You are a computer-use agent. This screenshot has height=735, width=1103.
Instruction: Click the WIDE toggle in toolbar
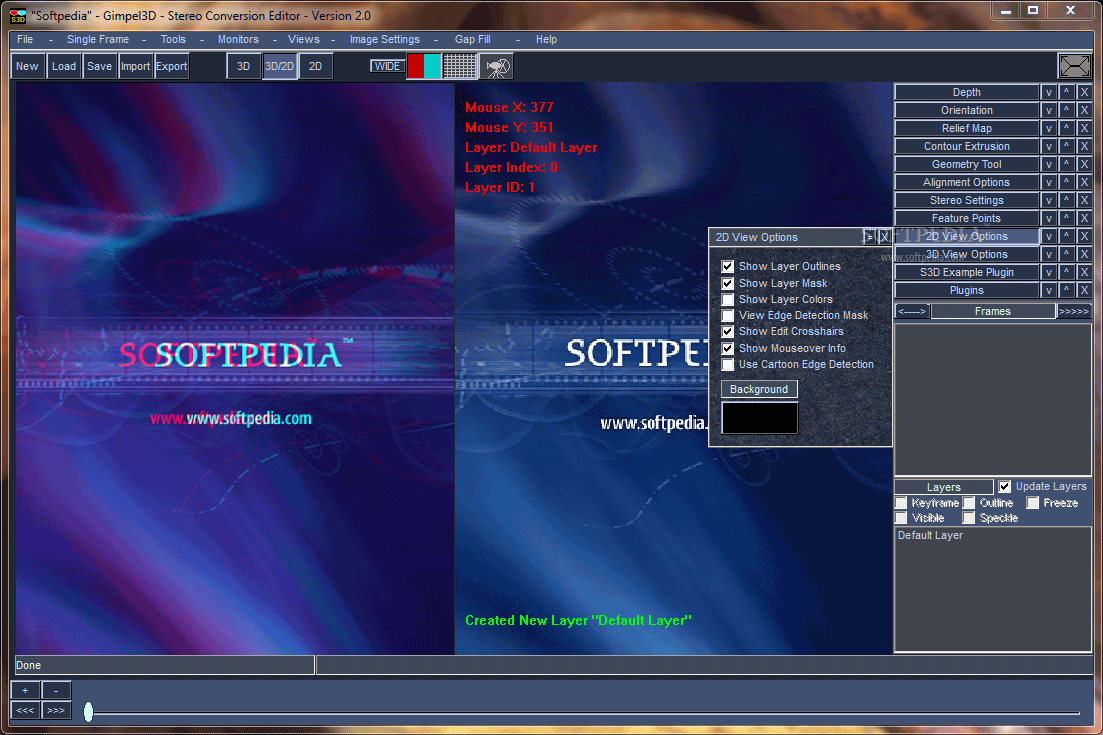coord(387,66)
